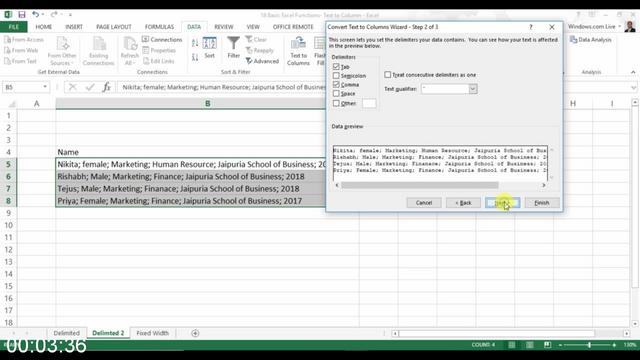Expand the formula bar
Image resolution: width=640 pixels, height=360 pixels.
633,87
